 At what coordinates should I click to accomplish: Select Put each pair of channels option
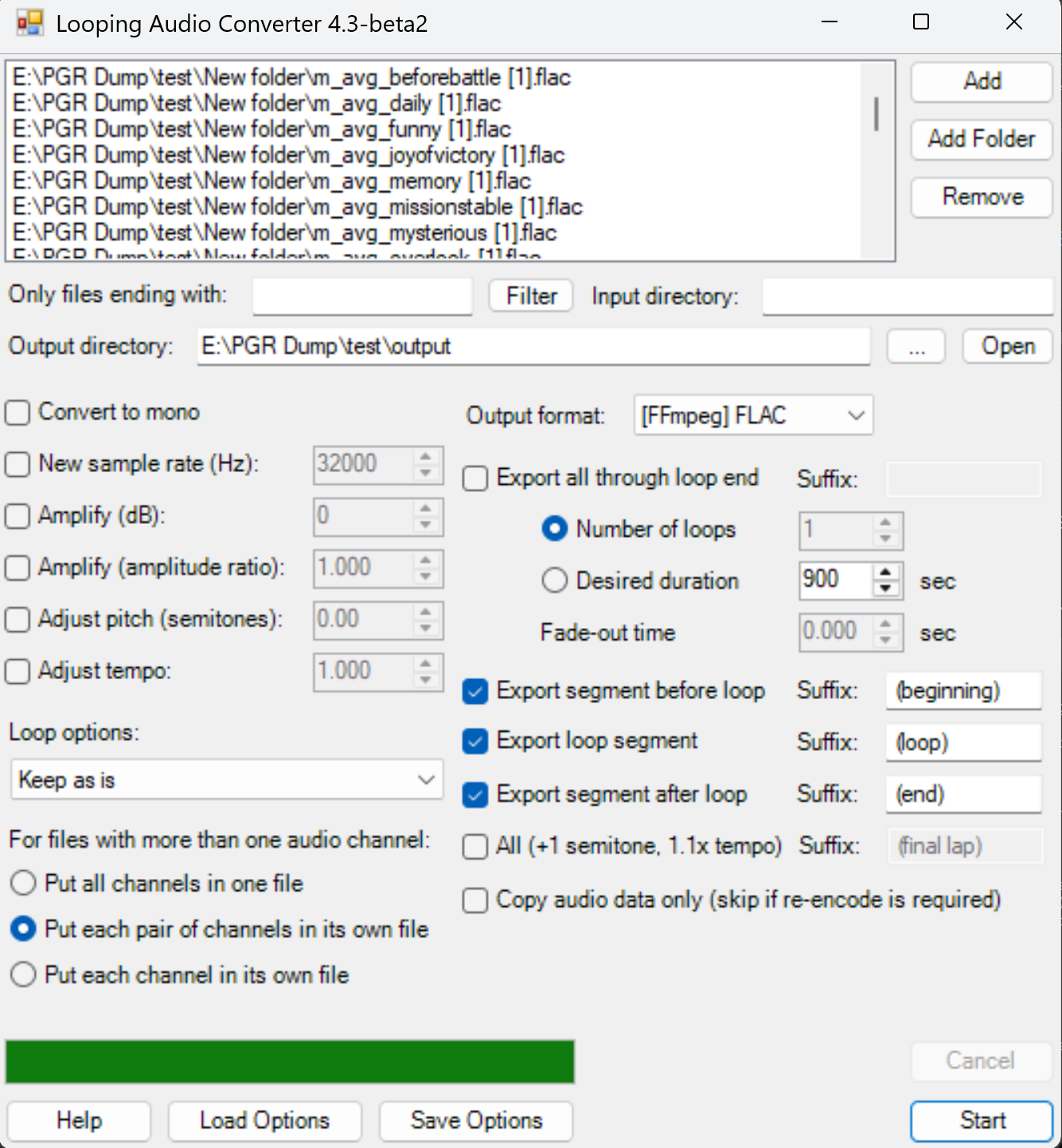pyautogui.click(x=23, y=929)
